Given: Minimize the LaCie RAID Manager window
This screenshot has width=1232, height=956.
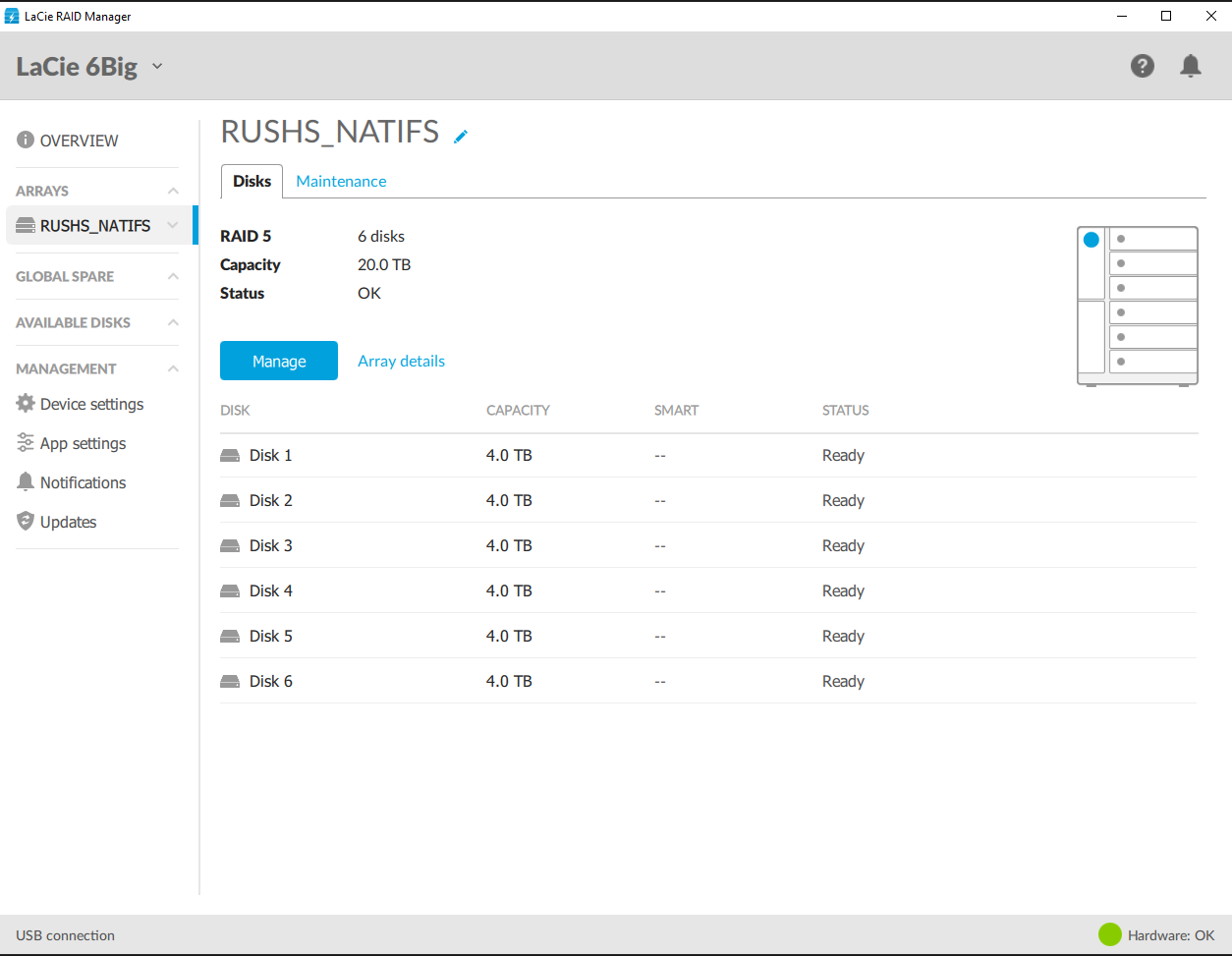Looking at the screenshot, I should click(x=1121, y=16).
